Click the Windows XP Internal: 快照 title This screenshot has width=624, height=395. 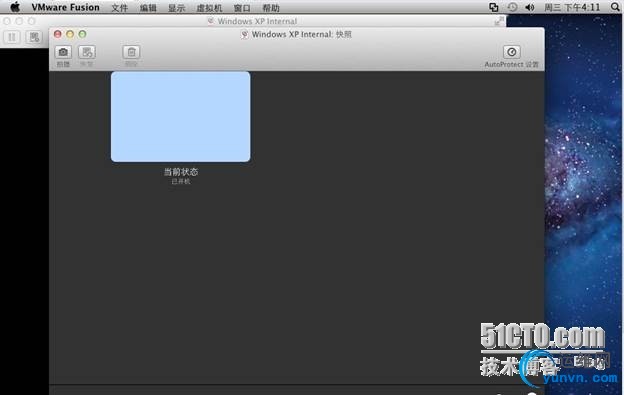click(x=302, y=35)
